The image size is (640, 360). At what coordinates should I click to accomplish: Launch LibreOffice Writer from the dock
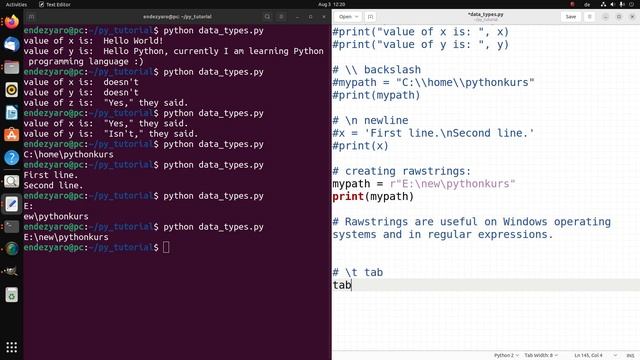[x=11, y=112]
